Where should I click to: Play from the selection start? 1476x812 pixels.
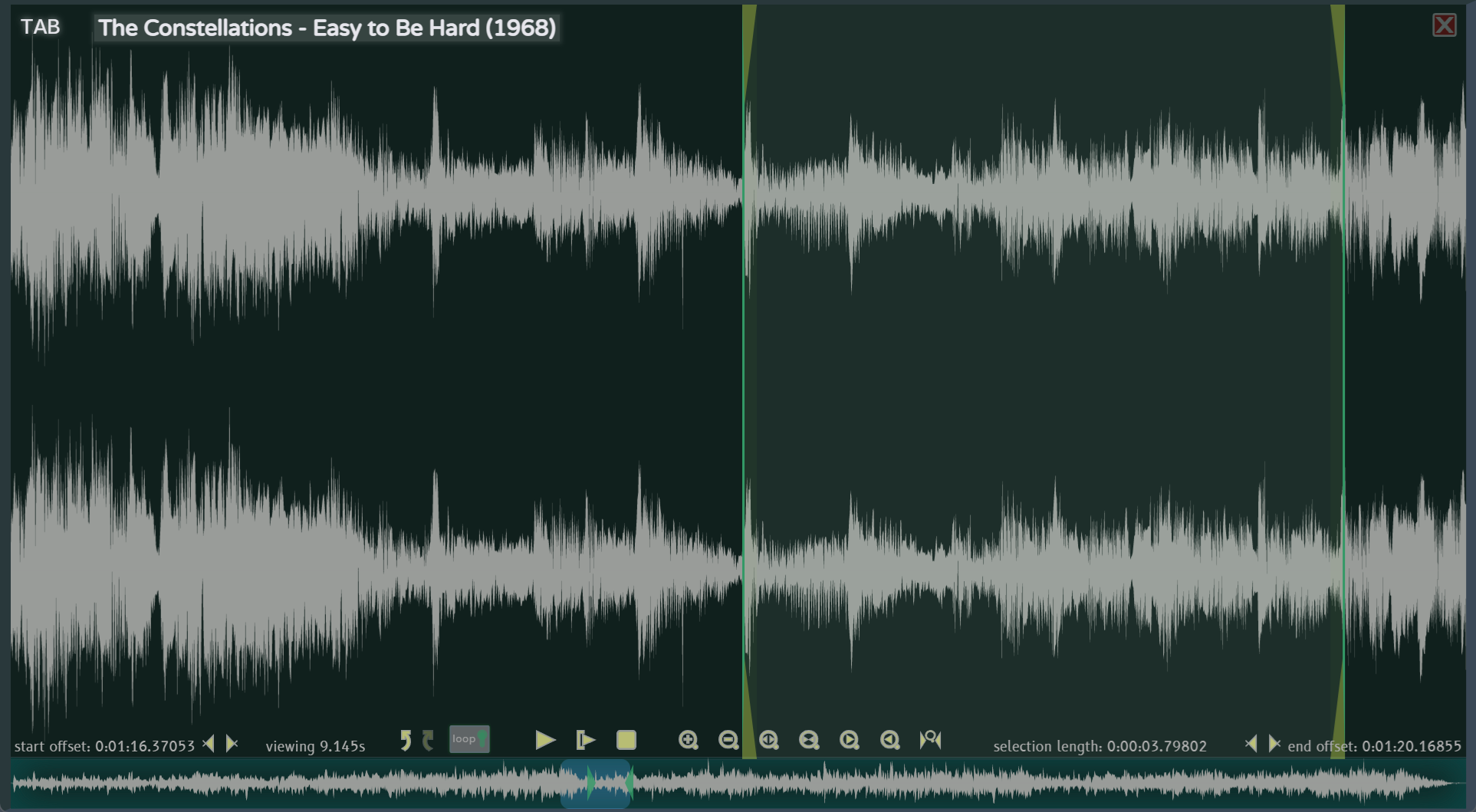click(x=585, y=740)
